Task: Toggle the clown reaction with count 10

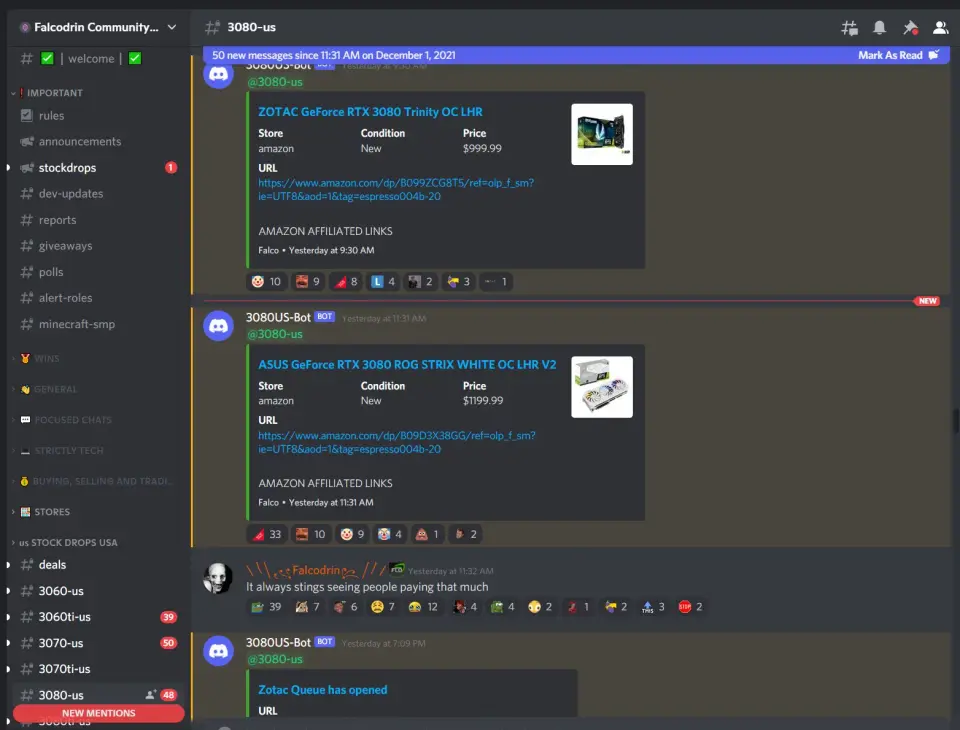Action: click(x=268, y=282)
